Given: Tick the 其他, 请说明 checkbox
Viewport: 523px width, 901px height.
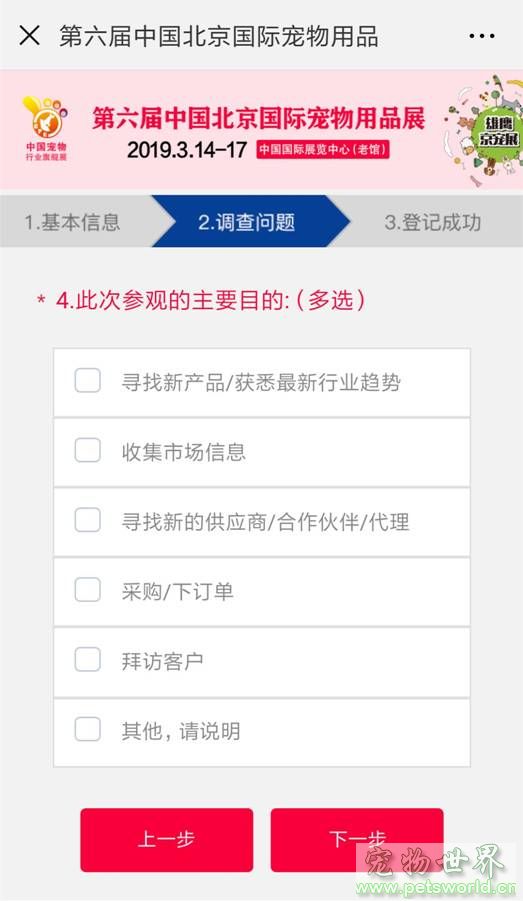Looking at the screenshot, I should [x=87, y=730].
